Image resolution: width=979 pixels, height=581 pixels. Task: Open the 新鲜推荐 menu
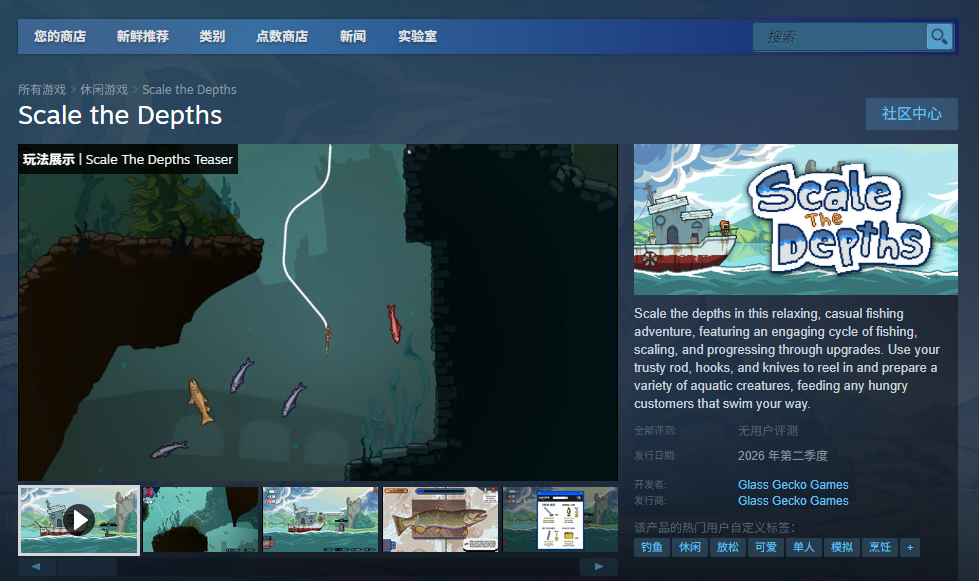tap(142, 37)
